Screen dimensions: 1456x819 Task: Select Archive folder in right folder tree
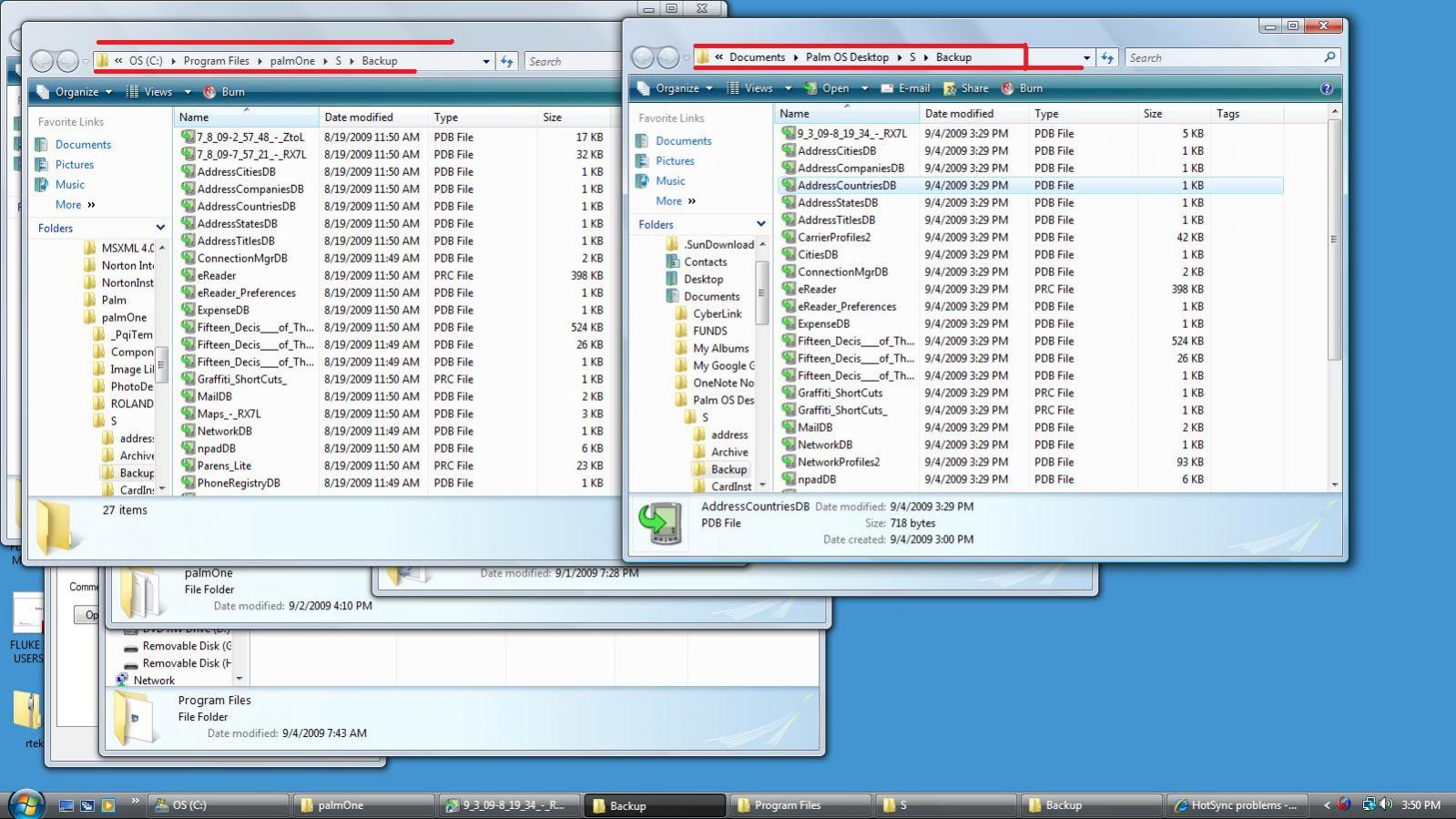click(x=729, y=452)
